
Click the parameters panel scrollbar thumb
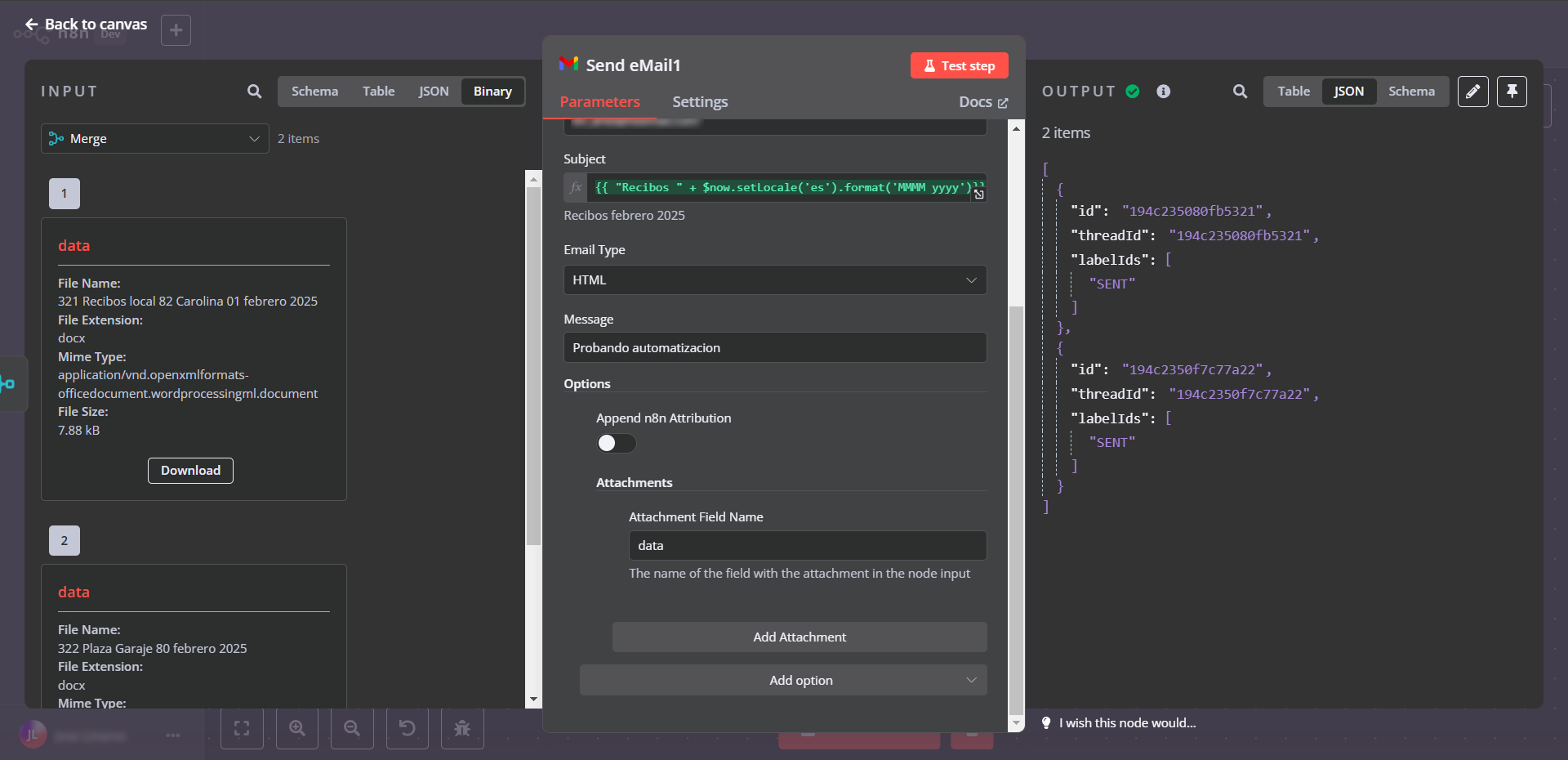pyautogui.click(x=1017, y=510)
